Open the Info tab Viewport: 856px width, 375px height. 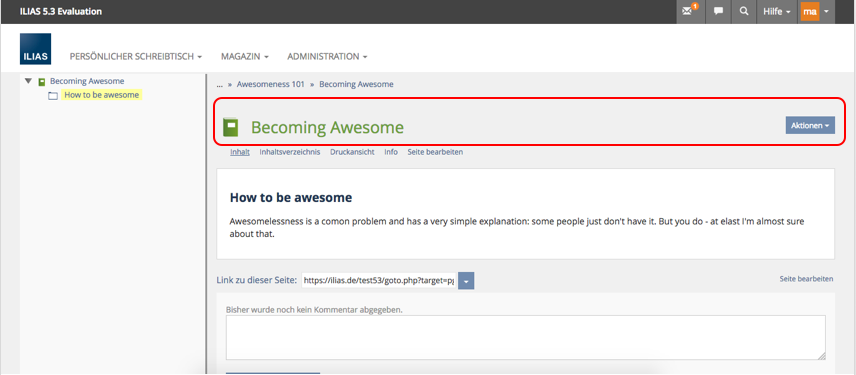click(x=391, y=152)
